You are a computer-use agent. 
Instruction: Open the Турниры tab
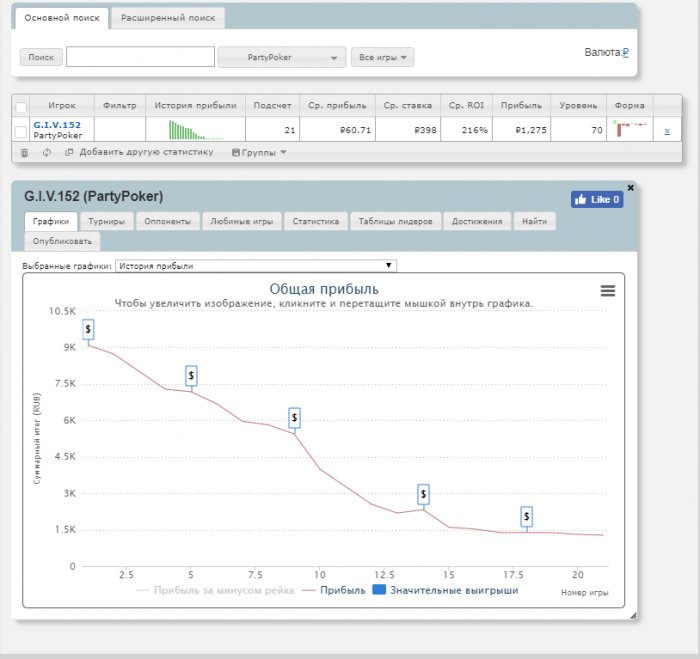click(106, 221)
